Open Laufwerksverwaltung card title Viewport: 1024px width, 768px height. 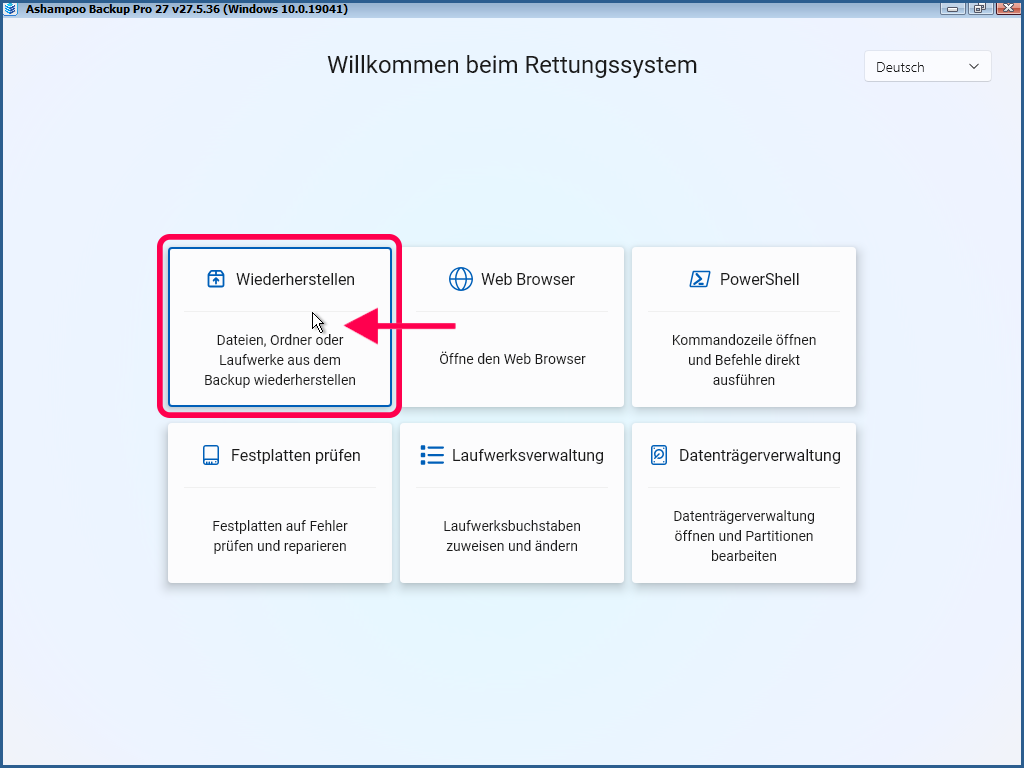coord(528,455)
